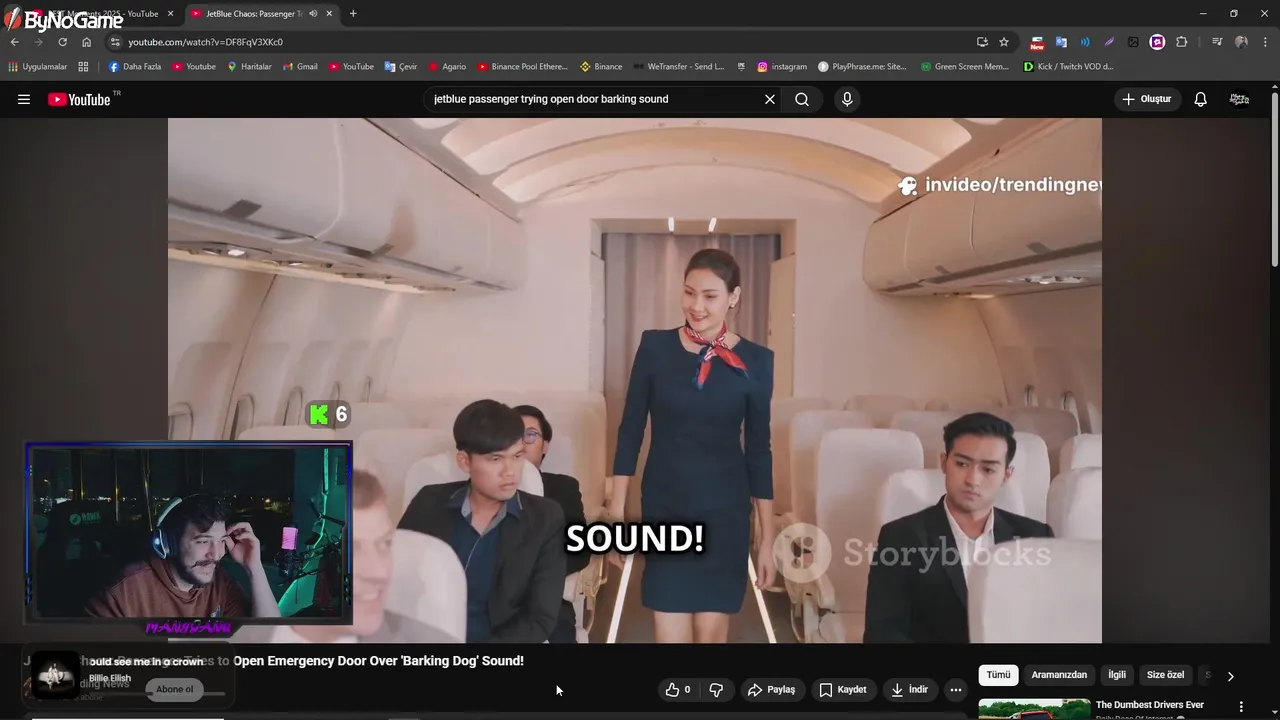Image resolution: width=1280 pixels, height=720 pixels.
Task: Mute the JetBlue Chaos tab audio
Action: click(x=313, y=14)
